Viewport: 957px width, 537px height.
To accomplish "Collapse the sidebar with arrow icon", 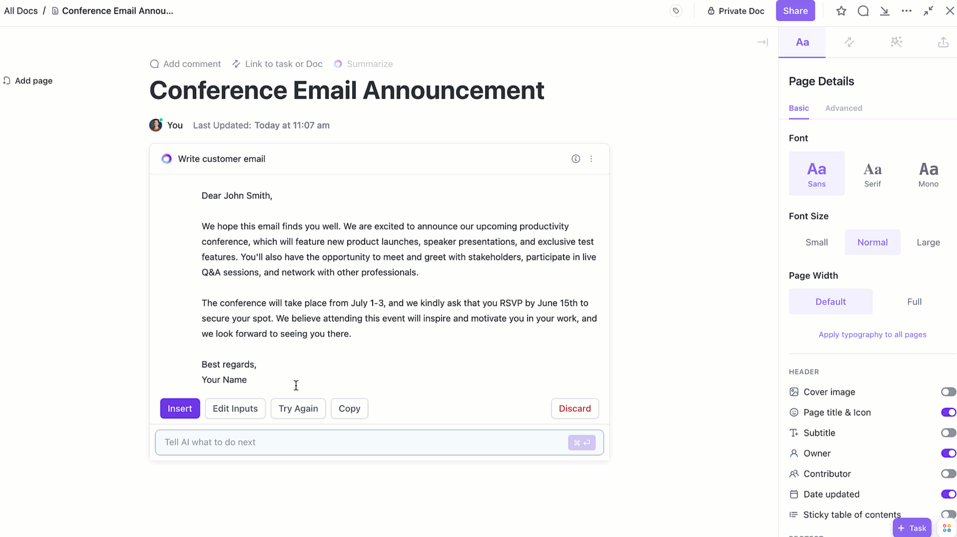I will pos(762,42).
